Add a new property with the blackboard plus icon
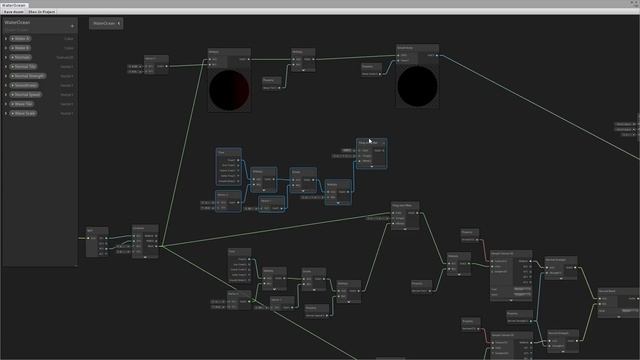The width and height of the screenshot is (640, 360). pyautogui.click(x=72, y=26)
